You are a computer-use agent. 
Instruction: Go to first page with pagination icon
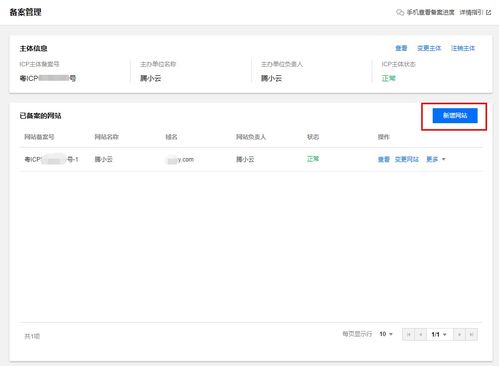coord(408,334)
